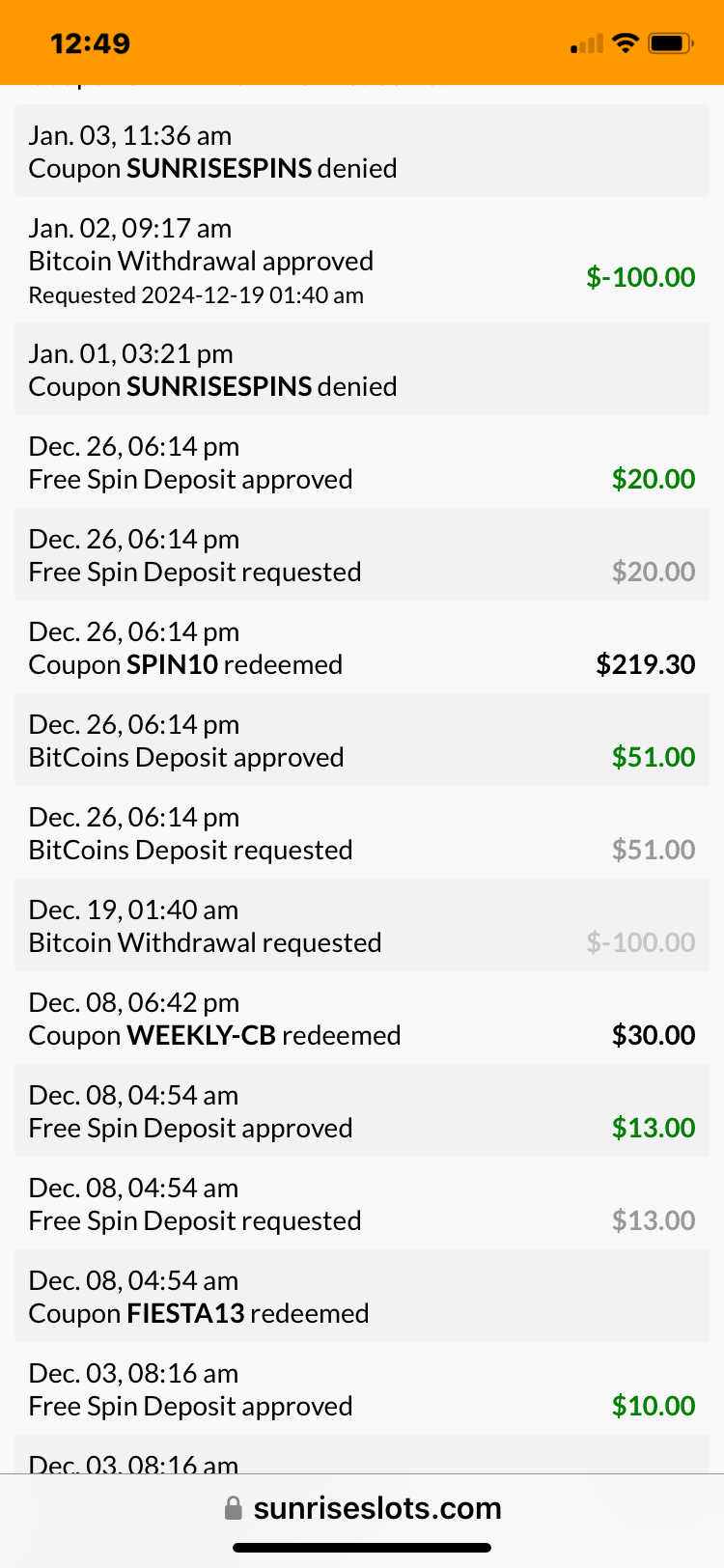The height and width of the screenshot is (1568, 724).
Task: Tap the sunriseslots.com address bar
Action: pyautogui.click(x=376, y=1508)
